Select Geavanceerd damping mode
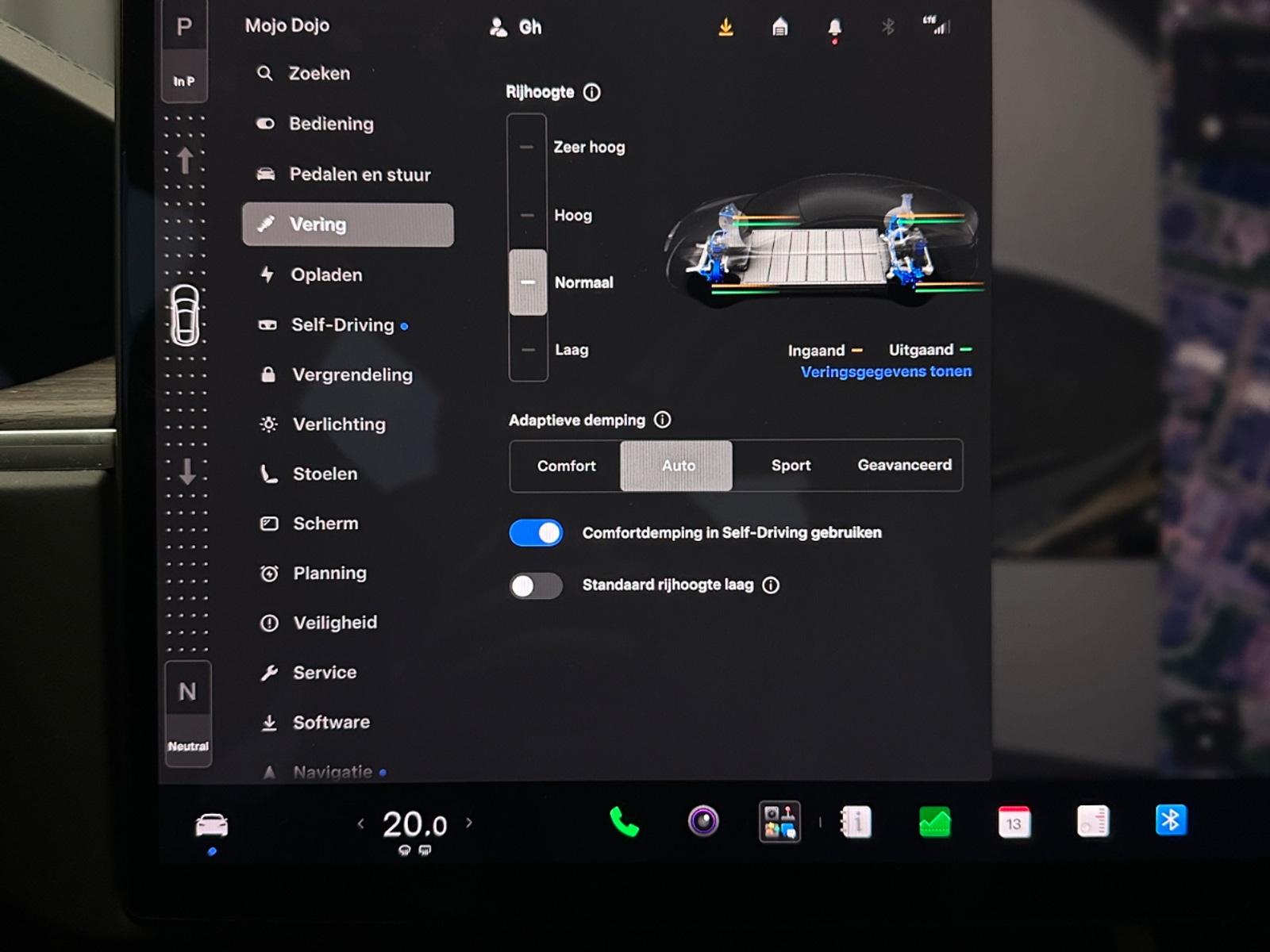This screenshot has width=1270, height=952. coord(904,465)
